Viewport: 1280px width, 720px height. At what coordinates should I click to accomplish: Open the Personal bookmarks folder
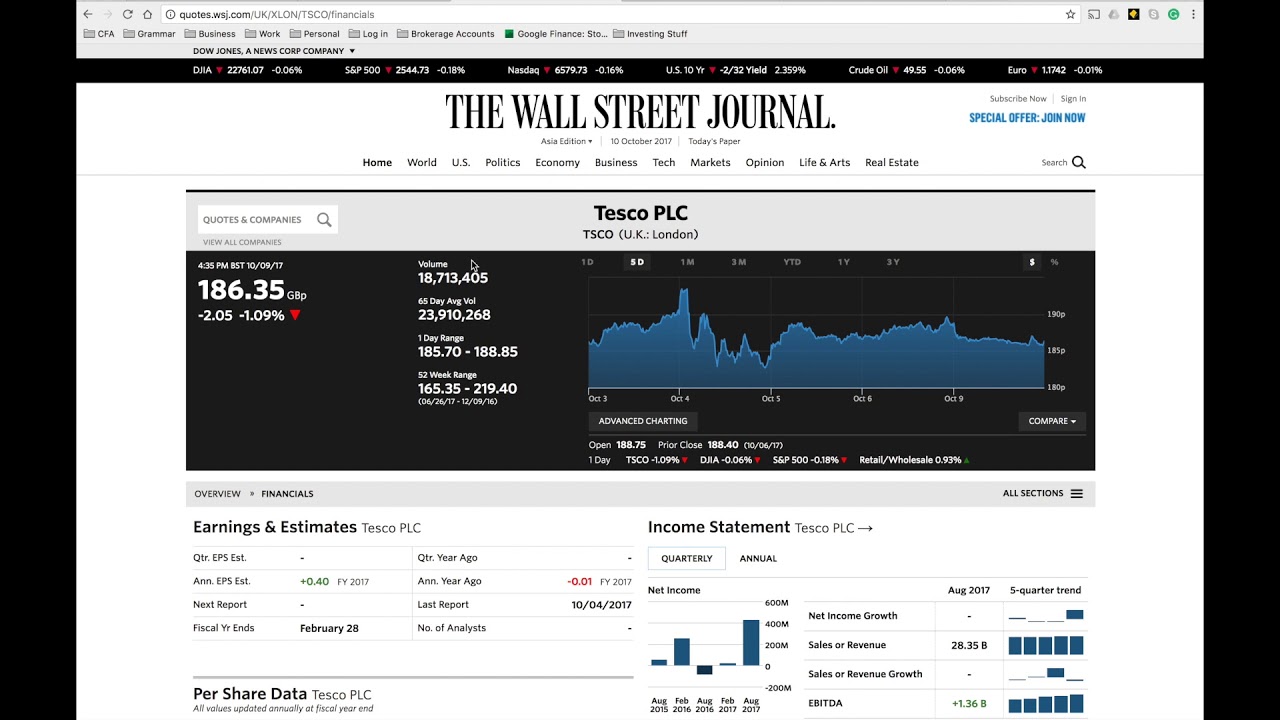(x=314, y=34)
